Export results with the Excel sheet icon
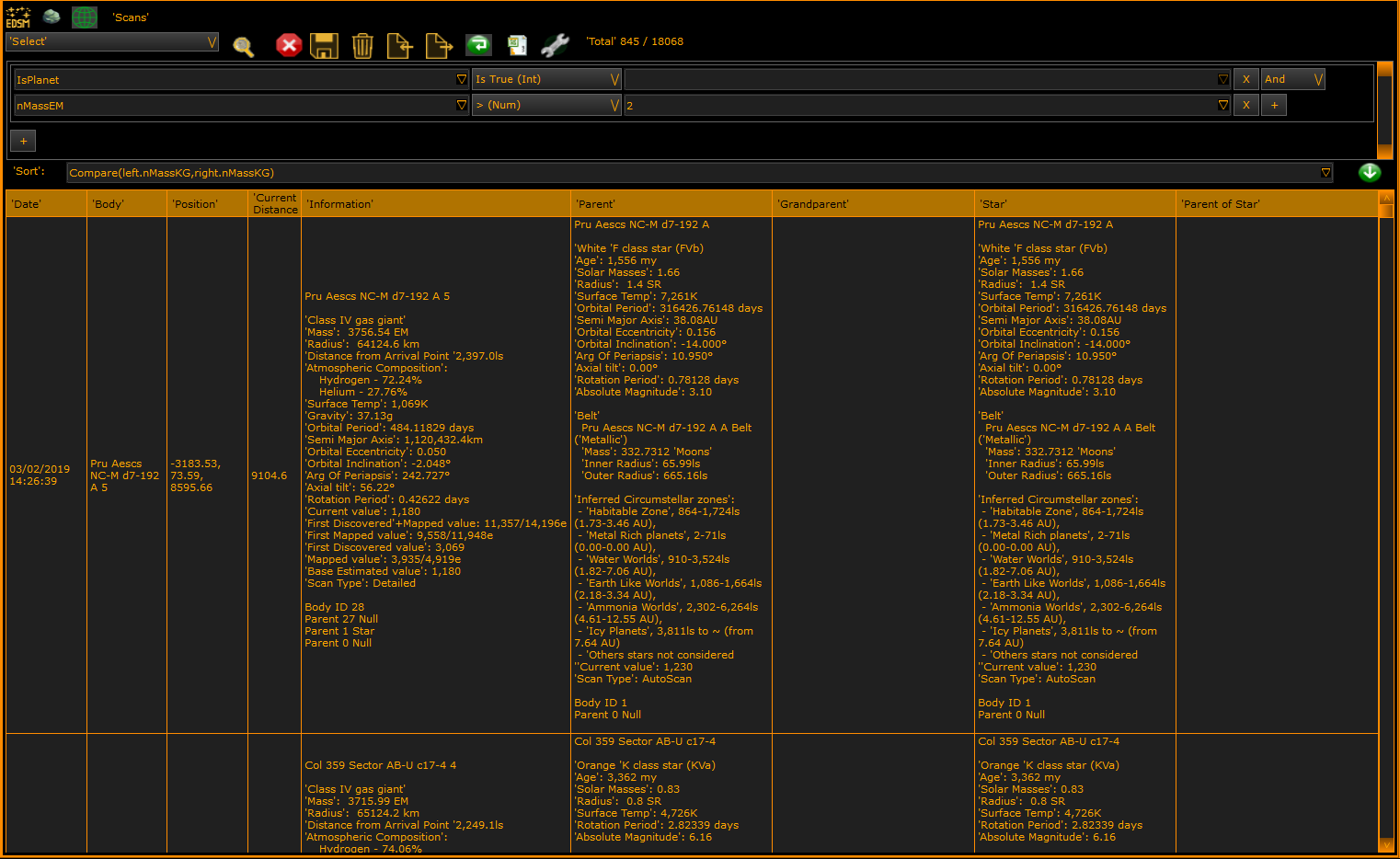The image size is (1400, 859). point(517,45)
